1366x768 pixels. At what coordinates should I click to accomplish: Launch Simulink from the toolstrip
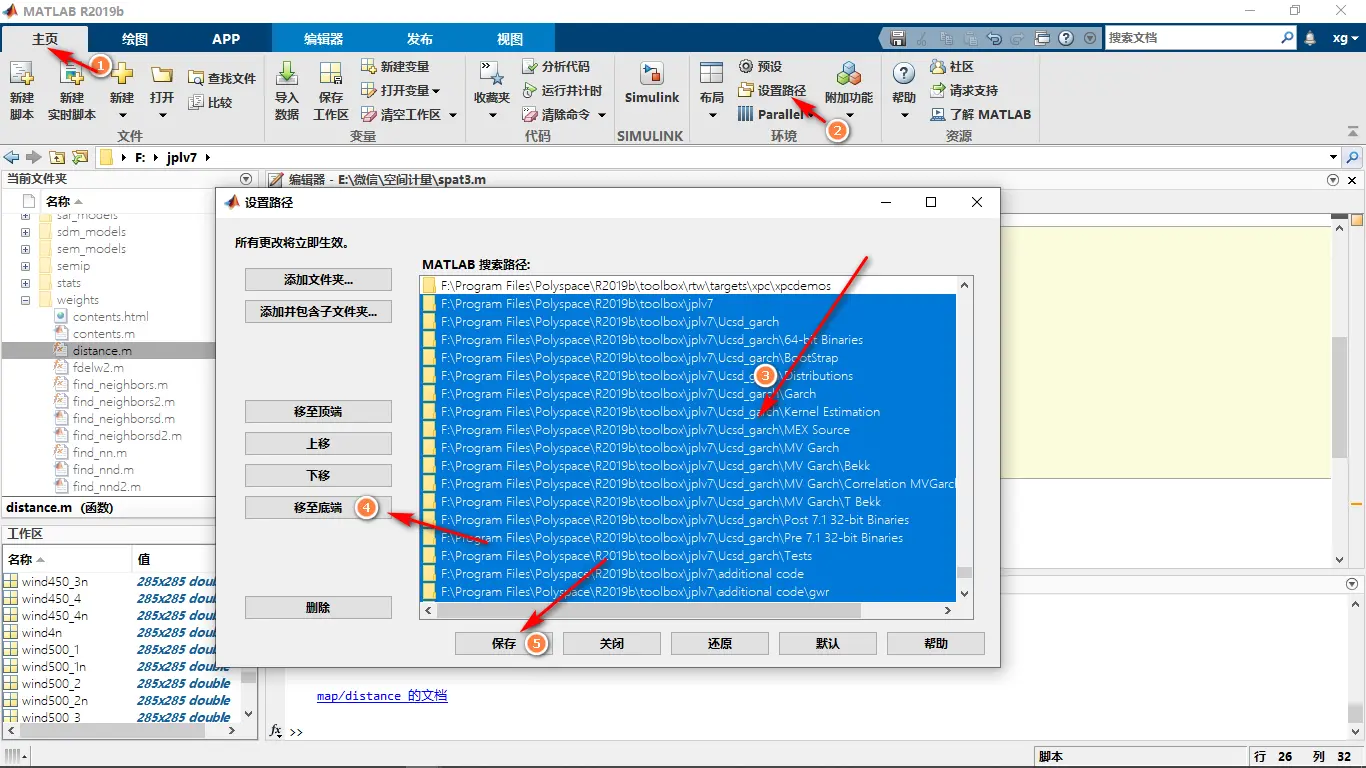[x=652, y=82]
